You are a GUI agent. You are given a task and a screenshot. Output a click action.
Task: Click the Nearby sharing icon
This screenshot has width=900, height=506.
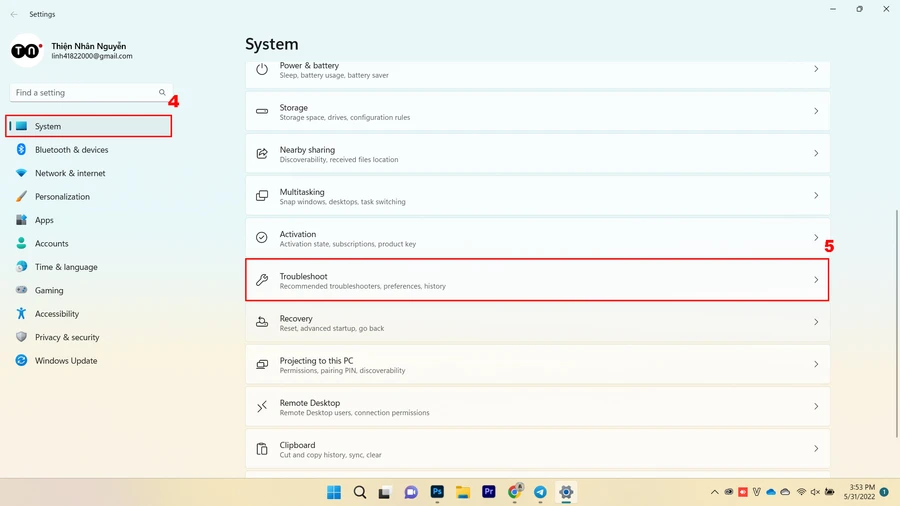pos(262,153)
